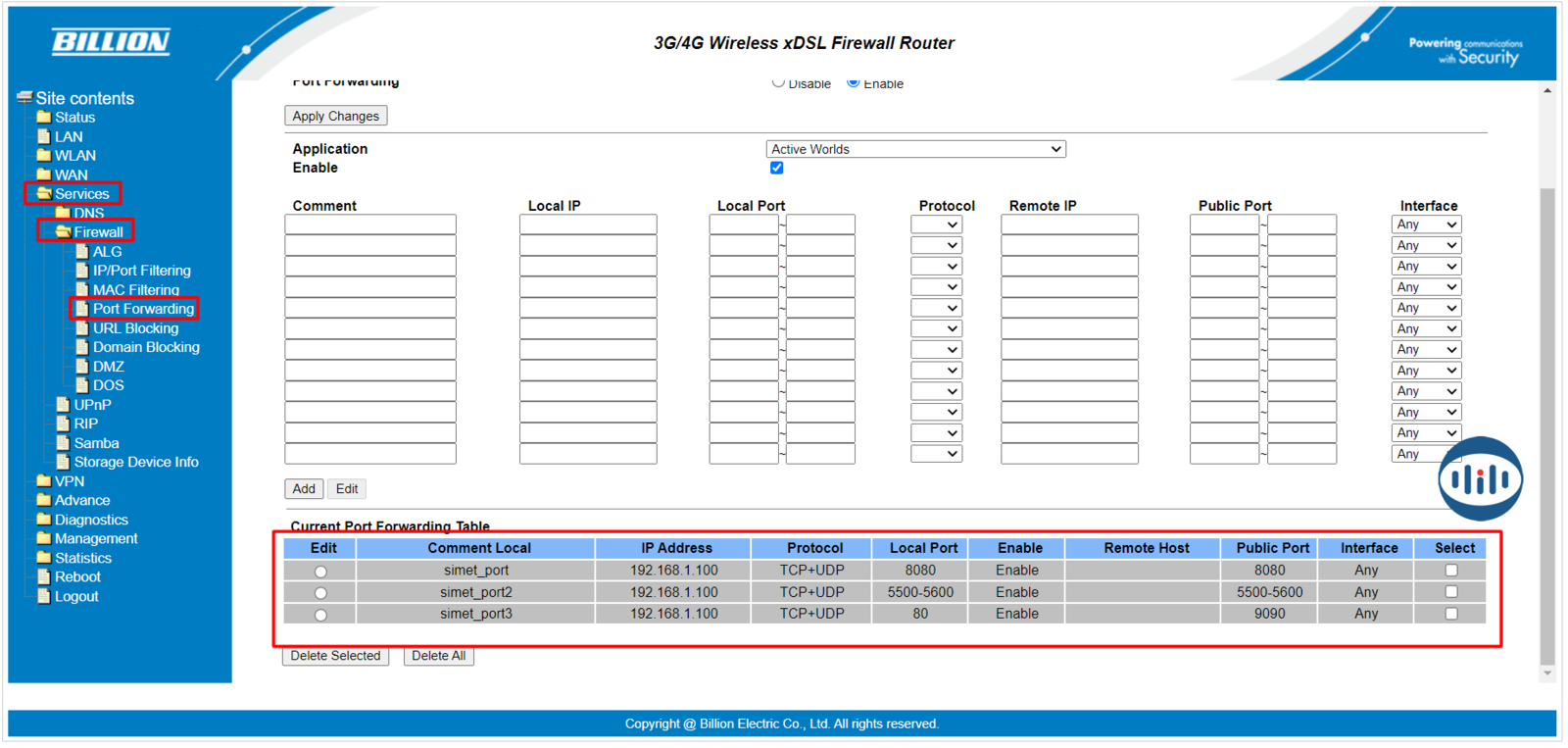Click the Reboot page icon
This screenshot has width=1568, height=748.
(x=43, y=577)
